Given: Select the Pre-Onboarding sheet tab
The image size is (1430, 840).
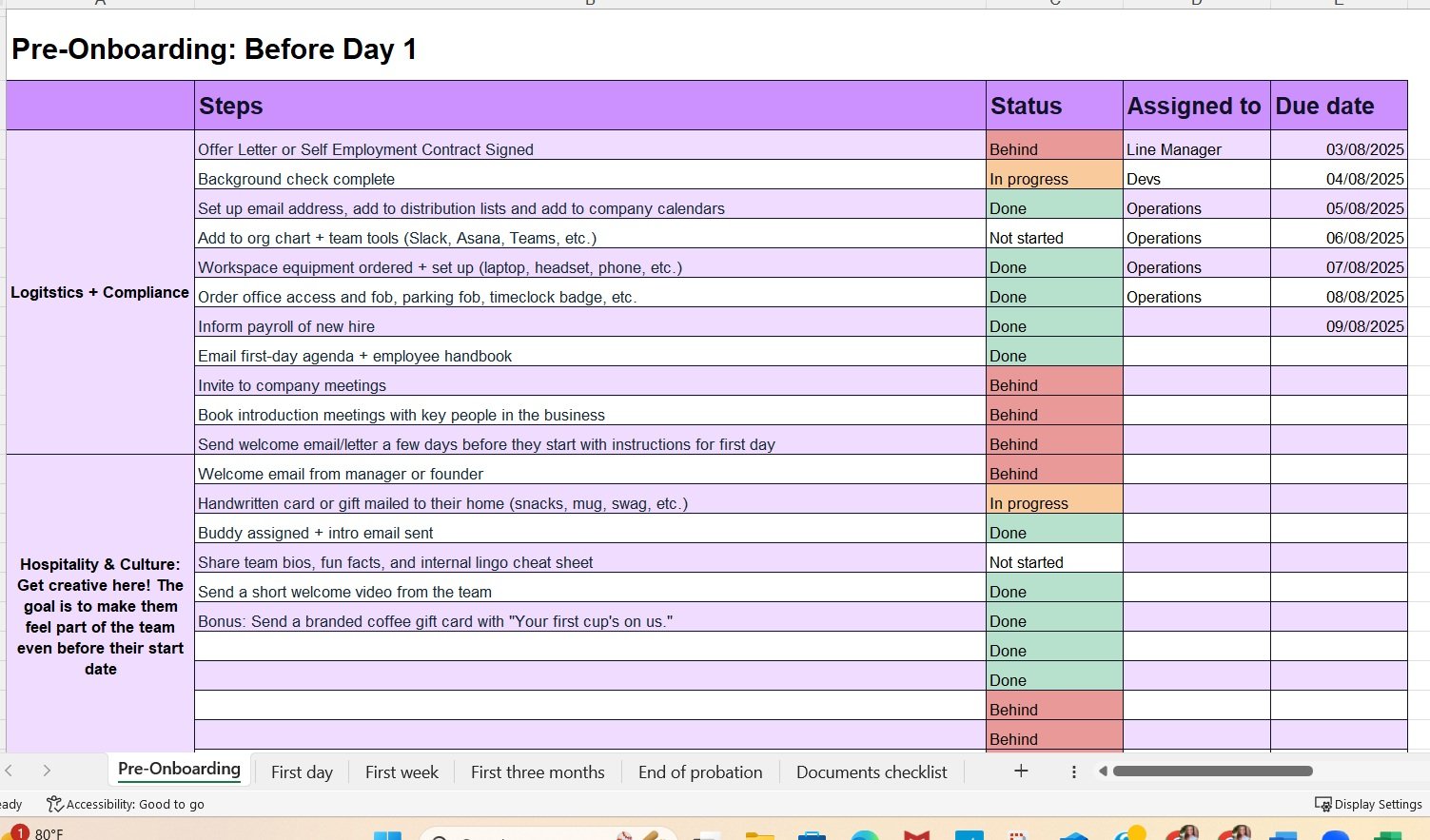Looking at the screenshot, I should pyautogui.click(x=179, y=770).
